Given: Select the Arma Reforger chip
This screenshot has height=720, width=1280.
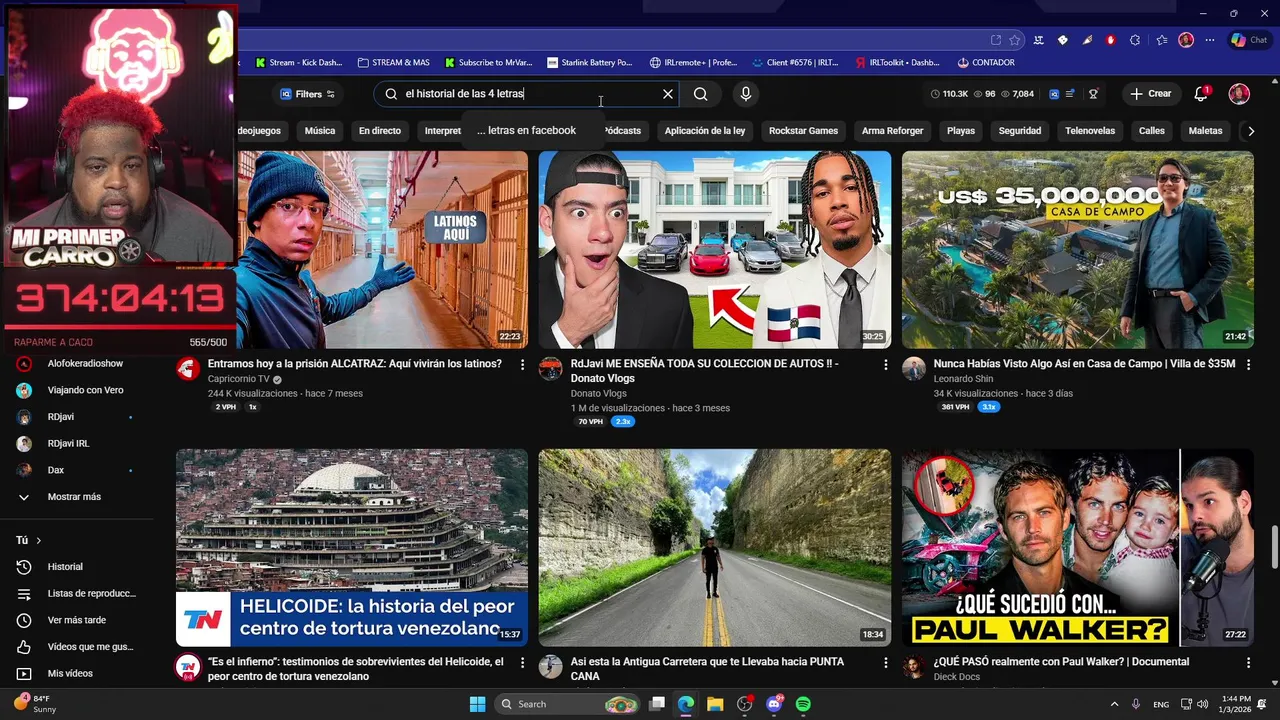Looking at the screenshot, I should pyautogui.click(x=893, y=131).
